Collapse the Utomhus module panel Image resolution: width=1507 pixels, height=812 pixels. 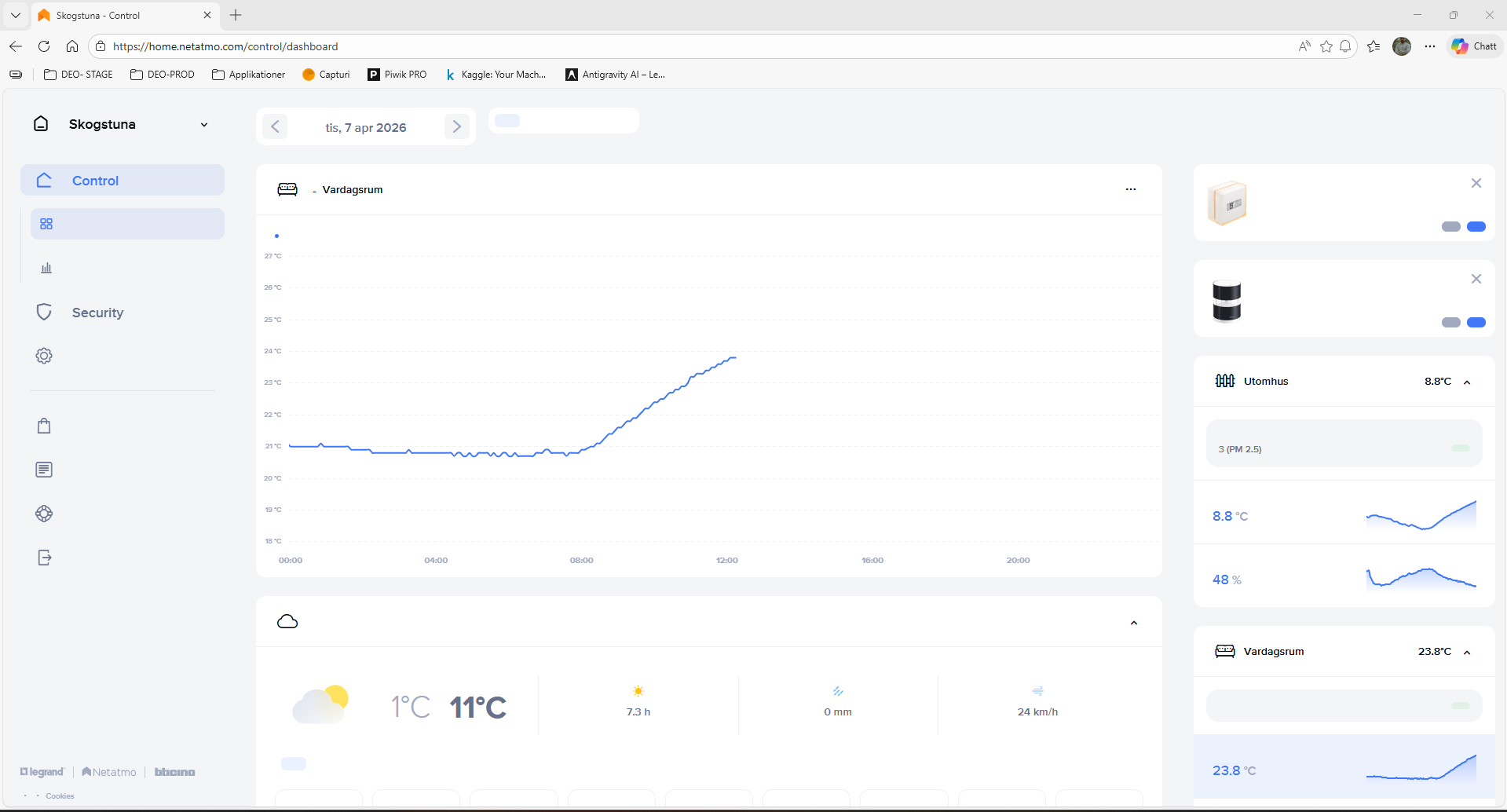(1466, 382)
